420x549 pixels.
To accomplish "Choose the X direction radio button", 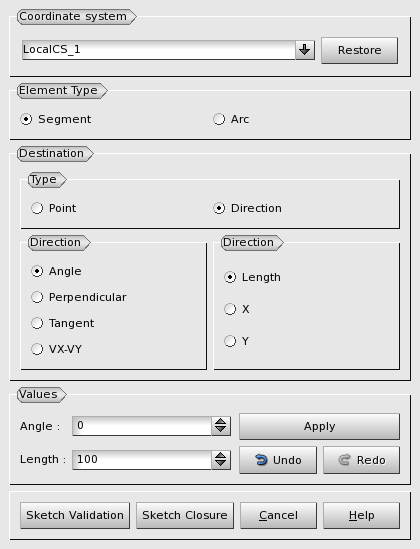I will click(x=237, y=309).
